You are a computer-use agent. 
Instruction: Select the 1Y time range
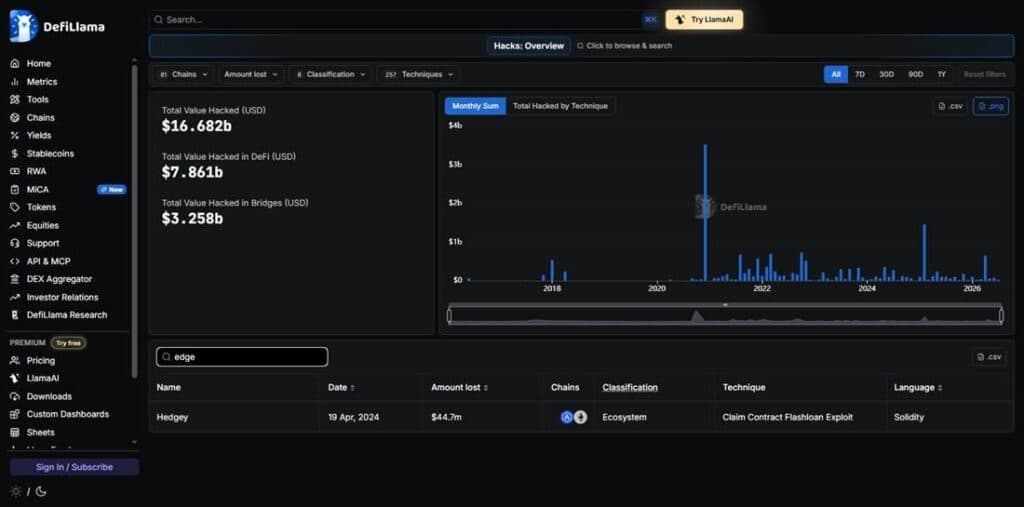[x=942, y=74]
